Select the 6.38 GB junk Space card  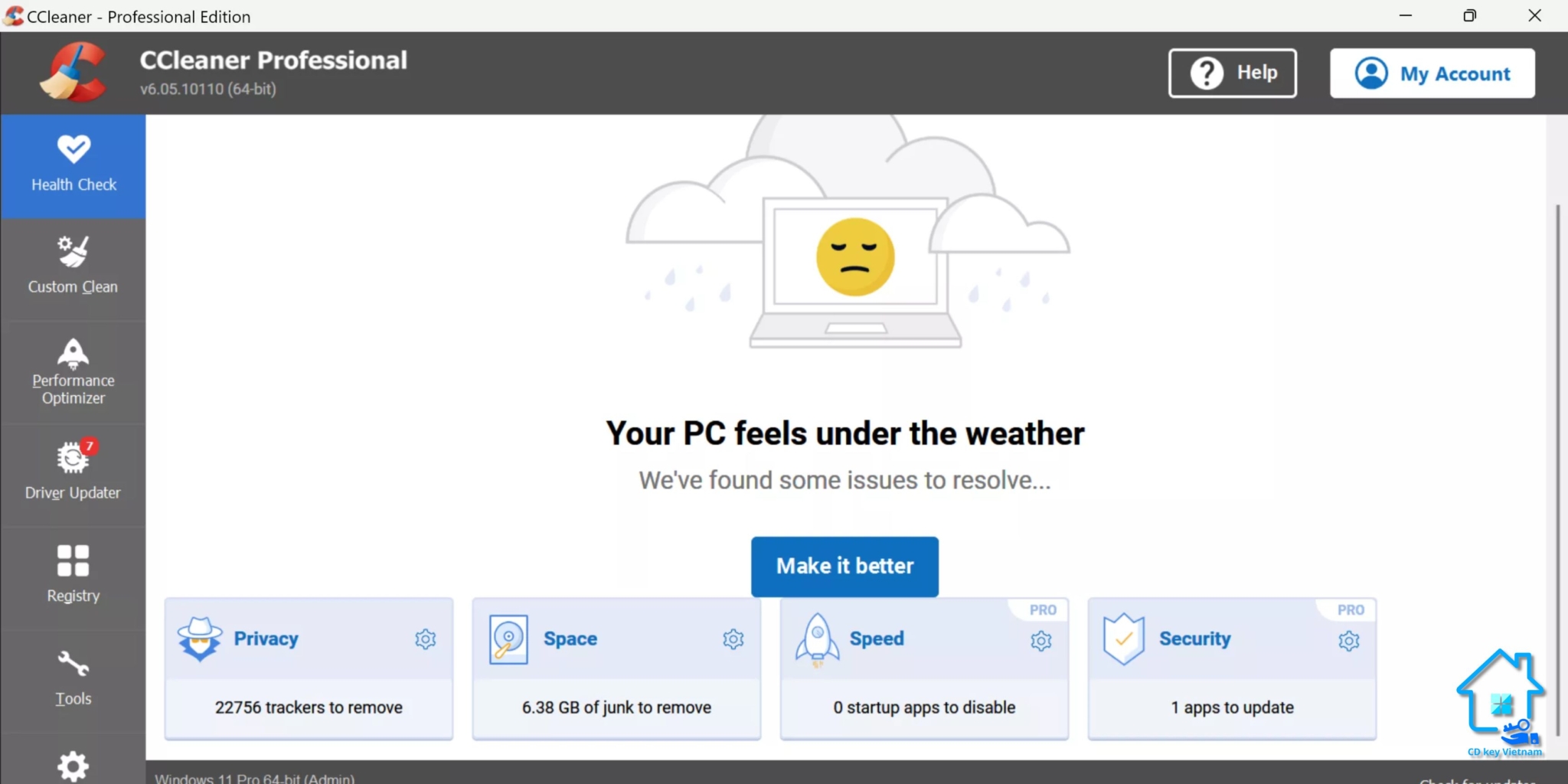point(616,707)
